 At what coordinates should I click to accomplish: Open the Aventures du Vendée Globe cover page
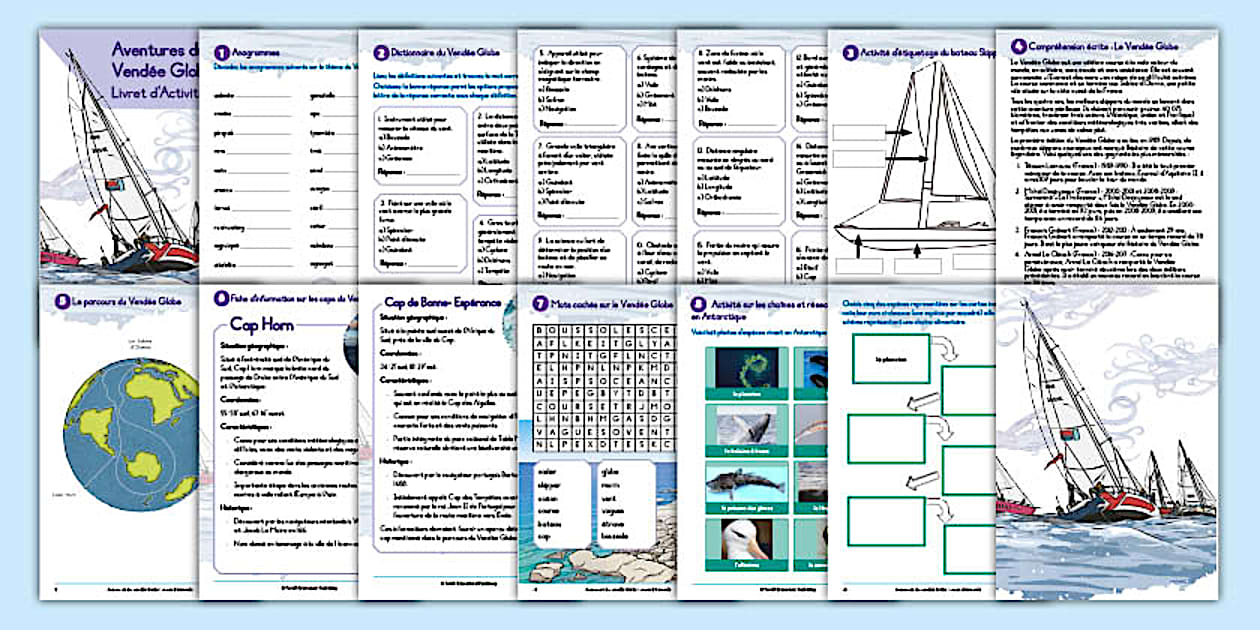[118, 150]
